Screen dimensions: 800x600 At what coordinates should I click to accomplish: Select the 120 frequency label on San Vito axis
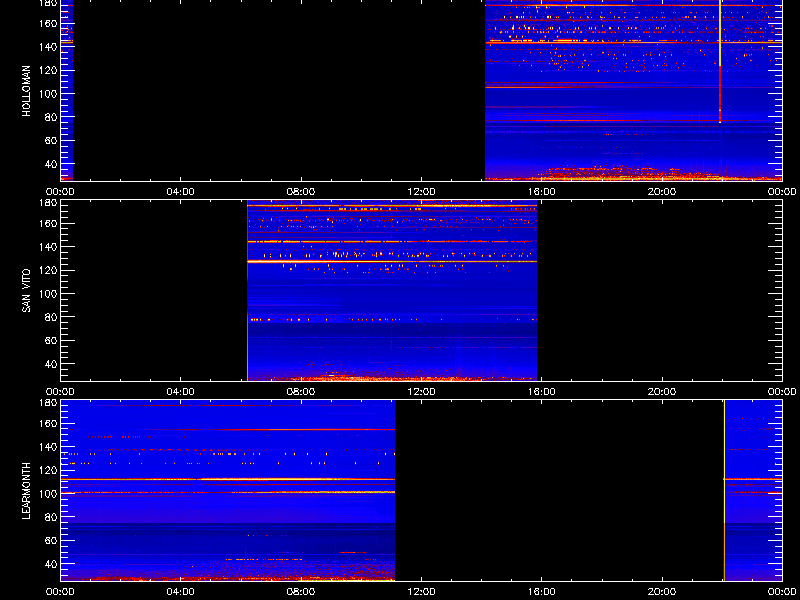click(49, 270)
